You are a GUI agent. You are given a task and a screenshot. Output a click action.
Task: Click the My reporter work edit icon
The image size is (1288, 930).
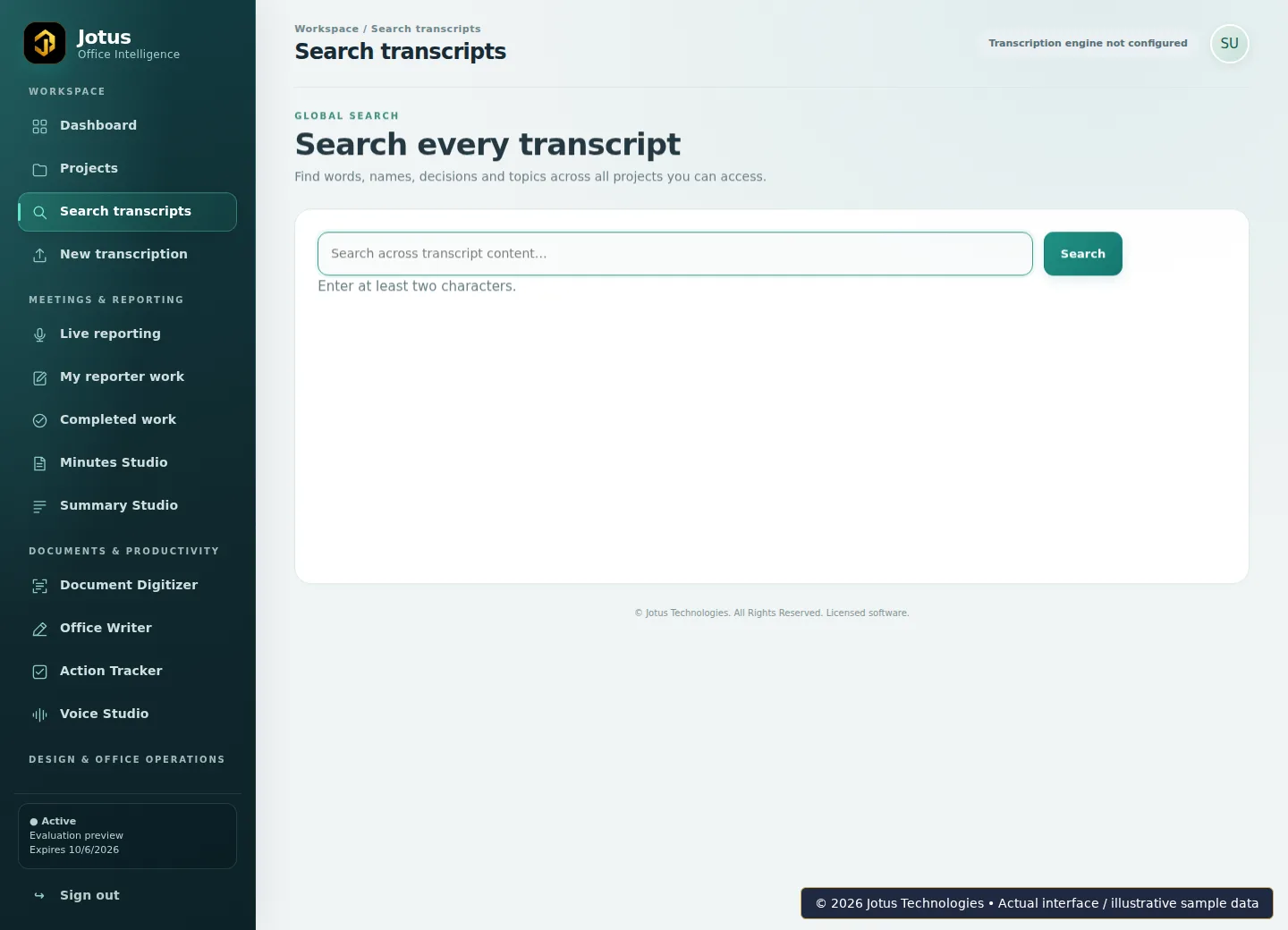click(x=39, y=377)
